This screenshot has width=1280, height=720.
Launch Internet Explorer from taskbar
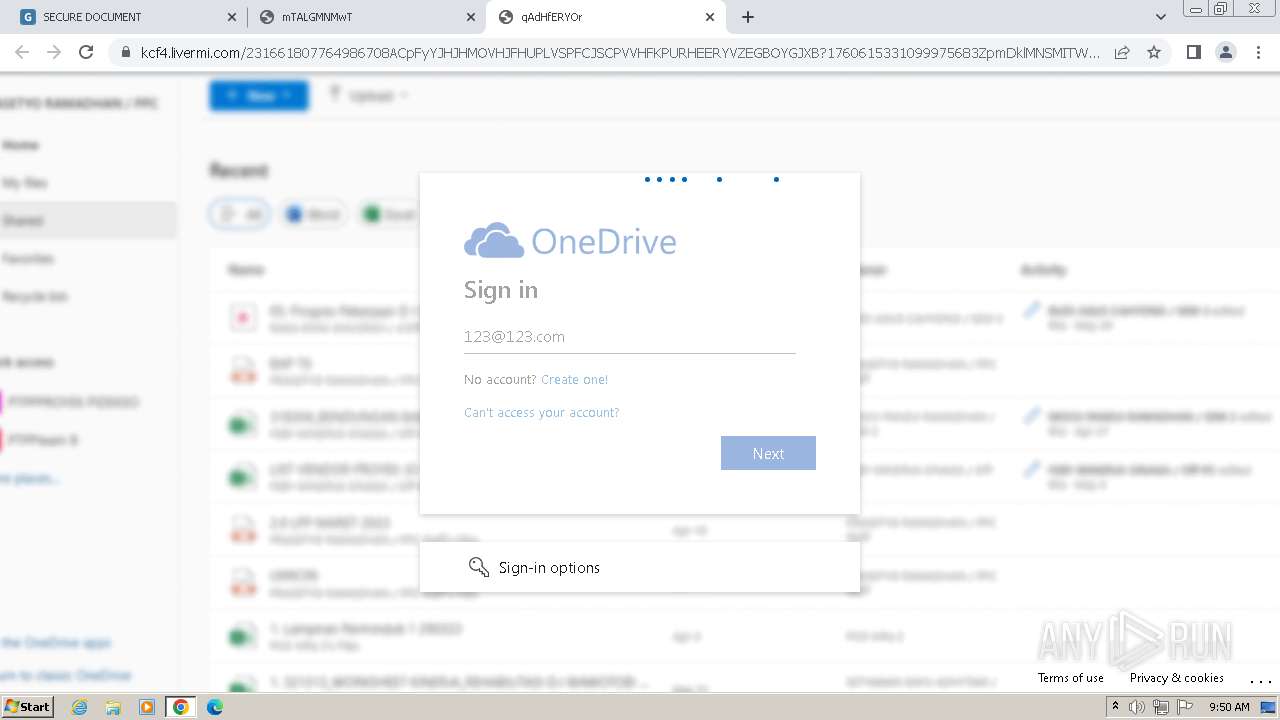click(80, 707)
